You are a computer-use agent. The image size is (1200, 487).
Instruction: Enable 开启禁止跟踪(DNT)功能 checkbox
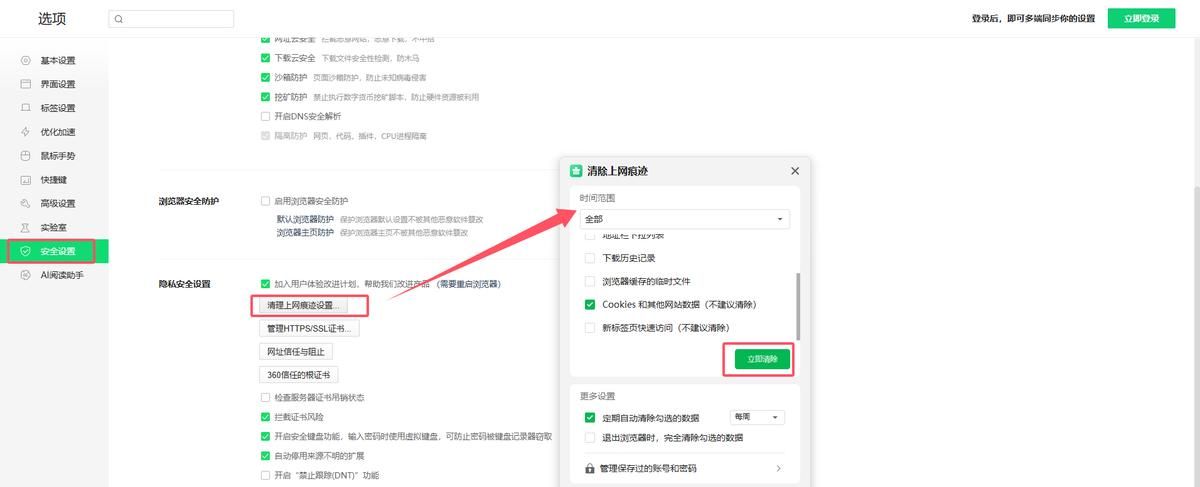pyautogui.click(x=265, y=475)
